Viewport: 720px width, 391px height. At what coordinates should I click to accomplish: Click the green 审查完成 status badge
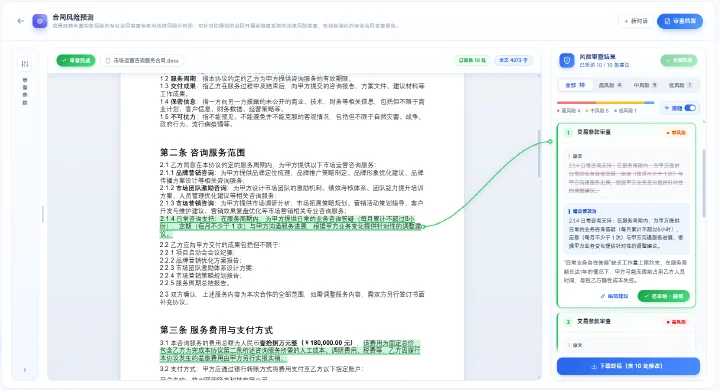click(x=76, y=61)
